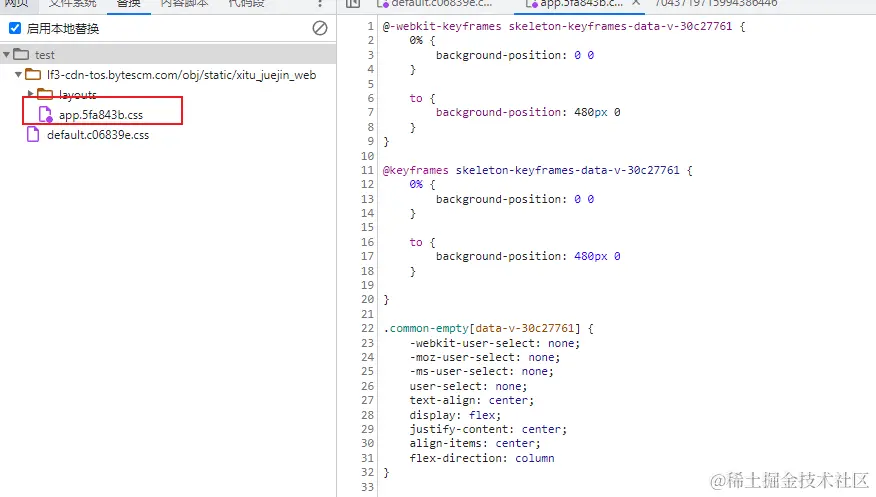Click the flex-direction: column declaration
This screenshot has width=876, height=497.
click(x=482, y=458)
